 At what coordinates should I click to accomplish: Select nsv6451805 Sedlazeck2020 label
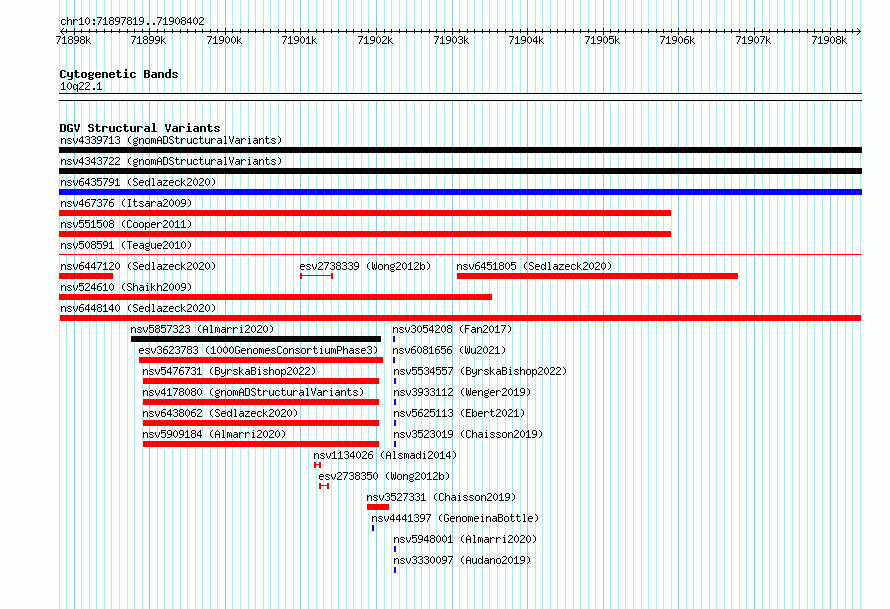[534, 266]
